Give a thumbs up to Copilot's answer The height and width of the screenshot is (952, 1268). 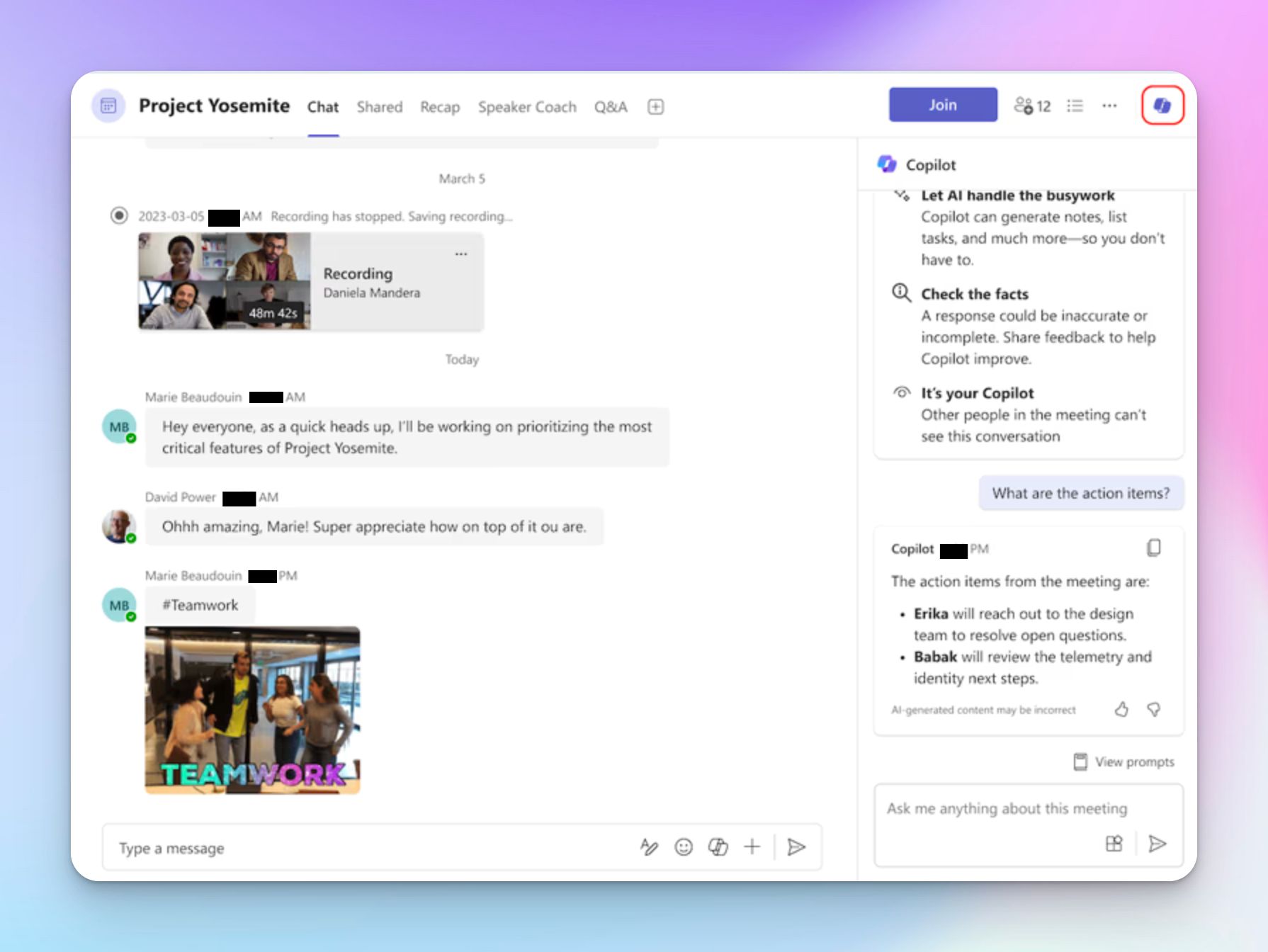pos(1122,709)
